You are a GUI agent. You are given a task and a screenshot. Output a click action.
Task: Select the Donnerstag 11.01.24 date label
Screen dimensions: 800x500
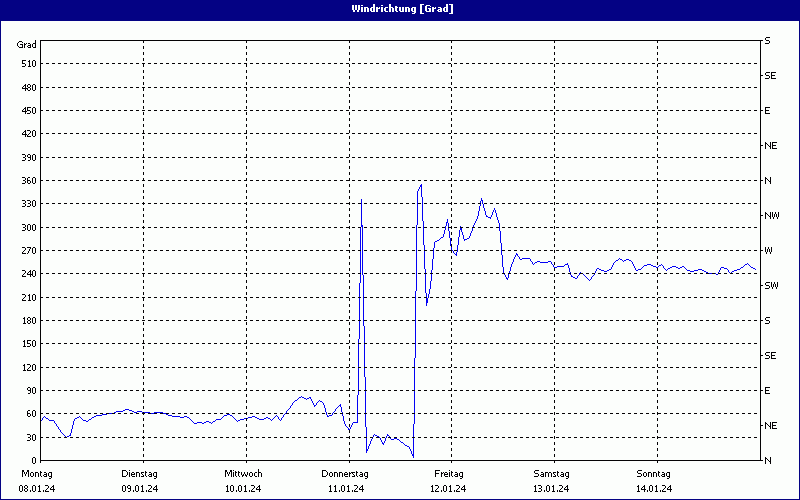tap(345, 481)
